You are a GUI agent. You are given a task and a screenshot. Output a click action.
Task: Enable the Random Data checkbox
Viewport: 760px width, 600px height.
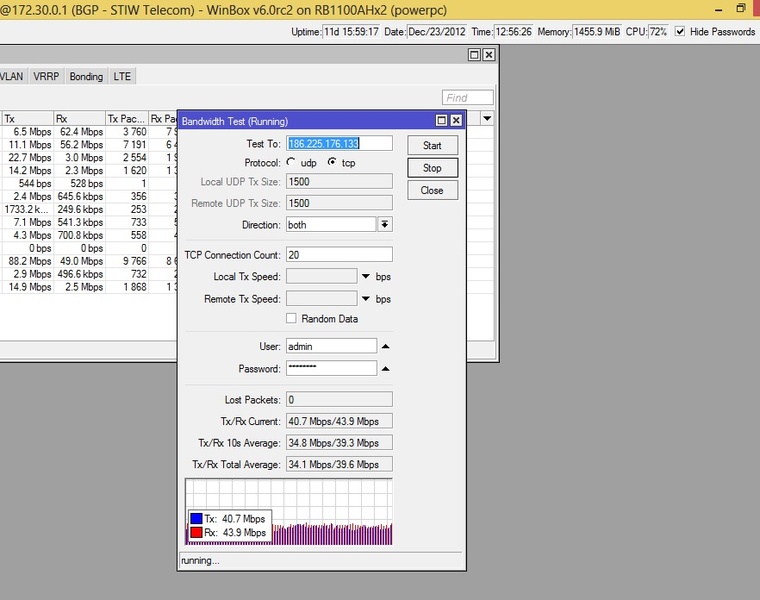[291, 319]
